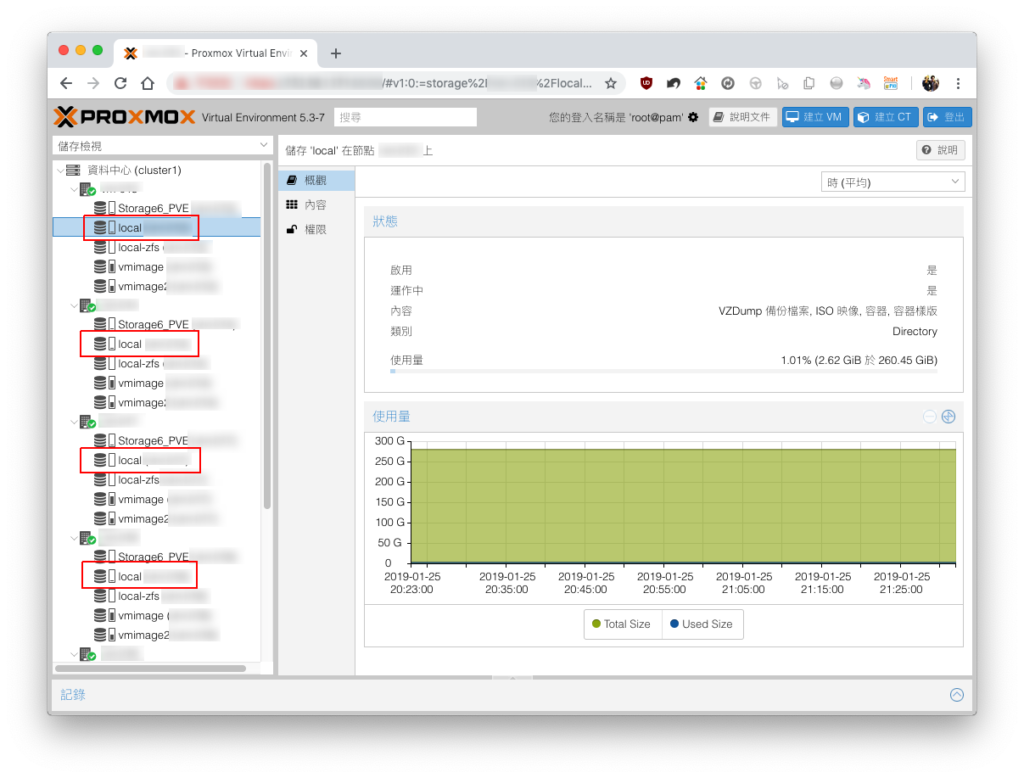Toggle the Total Size series in the legend
1024x778 pixels.
pyautogui.click(x=622, y=624)
